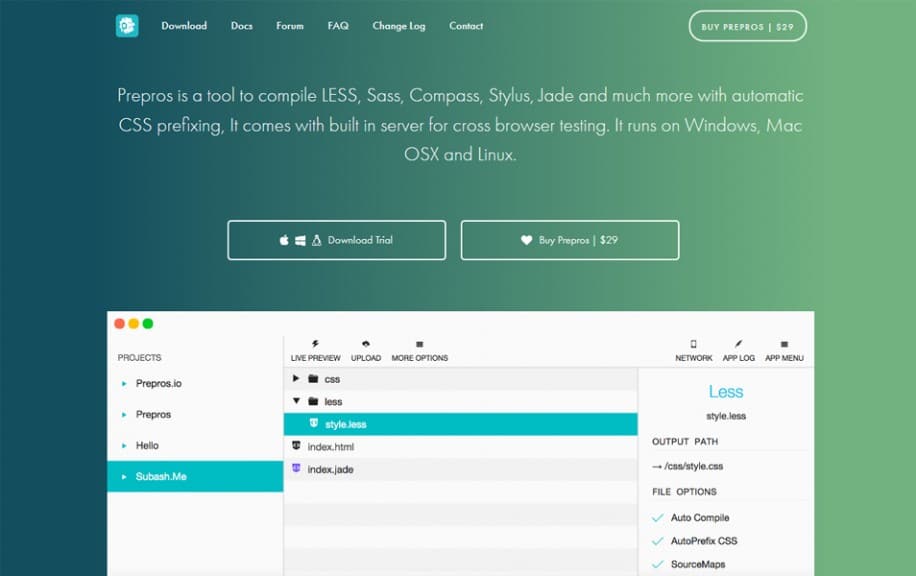Open the App Menu
This screenshot has width=916, height=576.
[x=784, y=352]
